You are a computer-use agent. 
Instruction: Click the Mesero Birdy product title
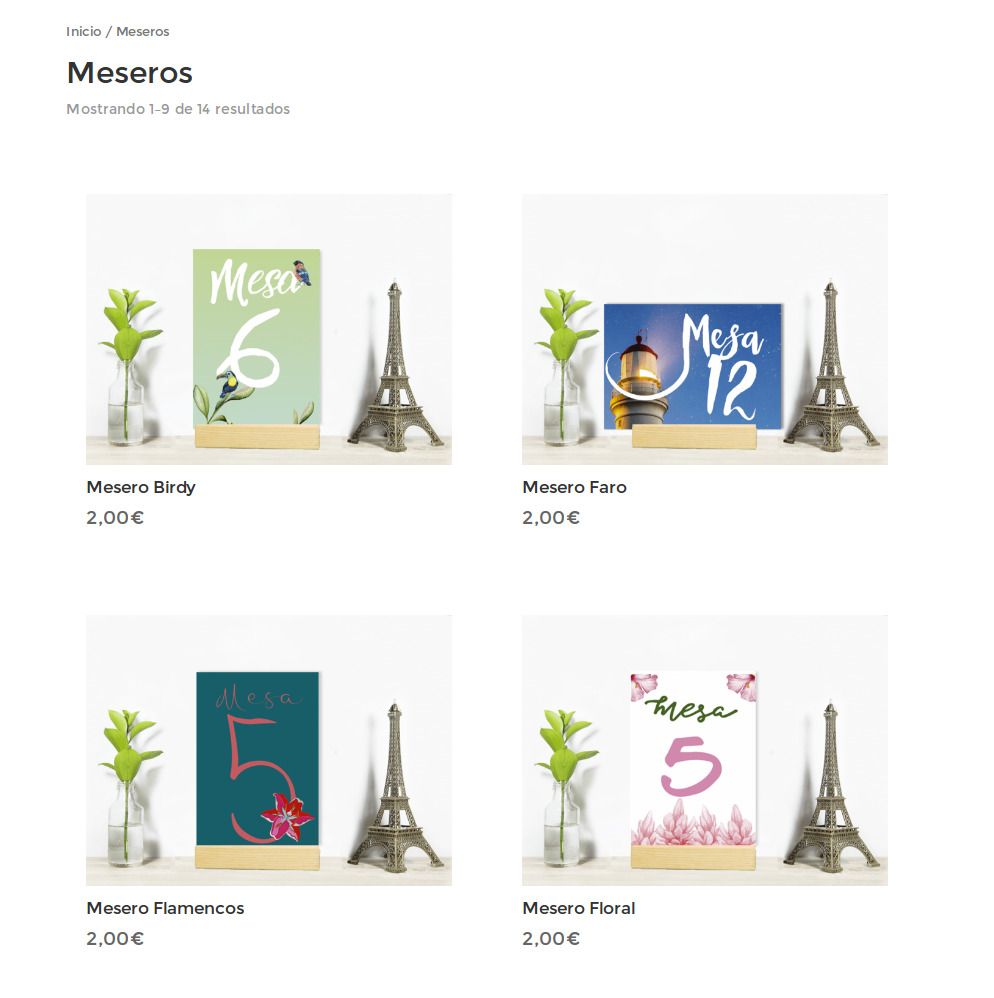click(141, 488)
